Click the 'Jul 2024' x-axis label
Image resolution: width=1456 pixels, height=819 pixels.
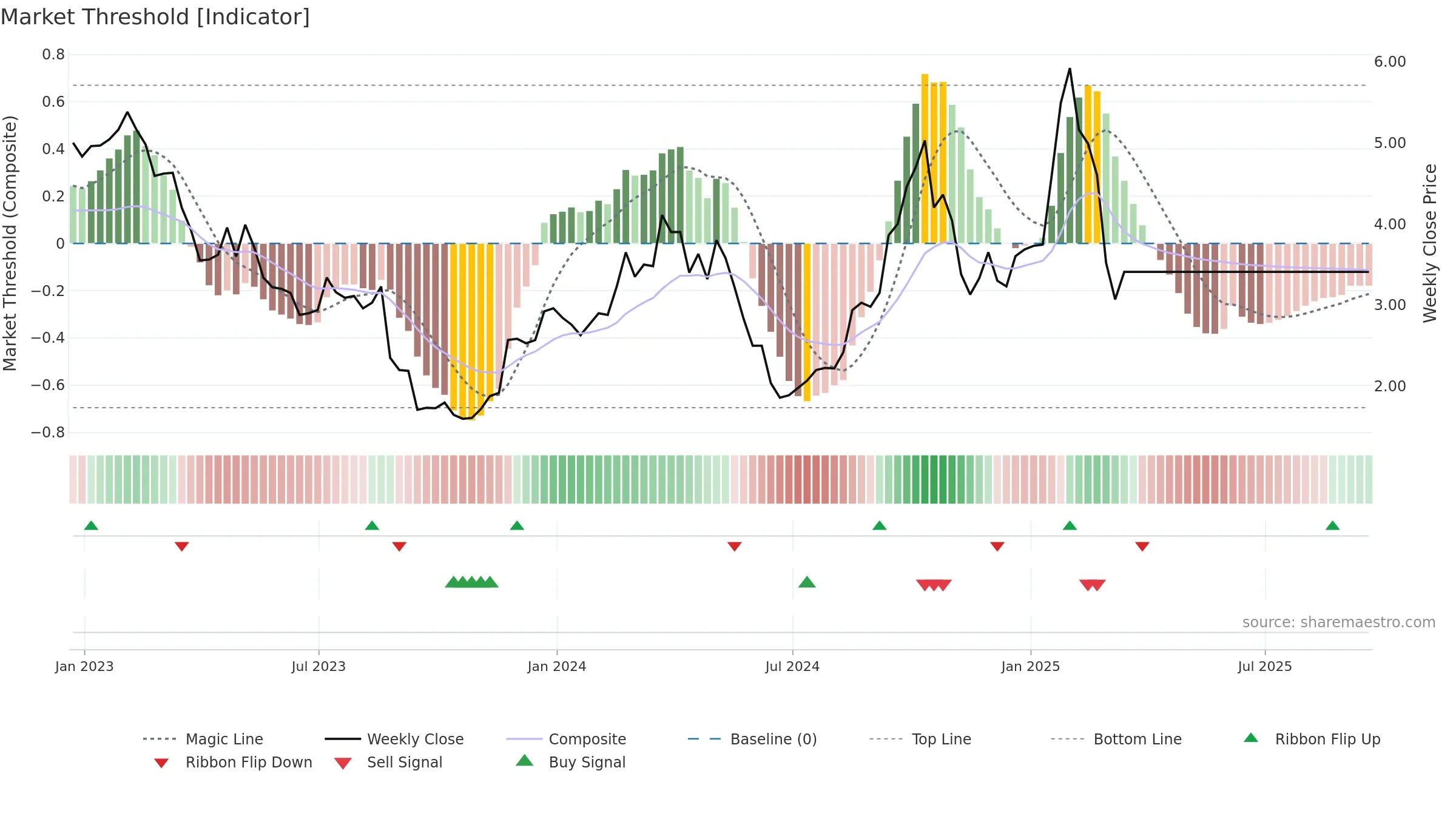pos(792,667)
